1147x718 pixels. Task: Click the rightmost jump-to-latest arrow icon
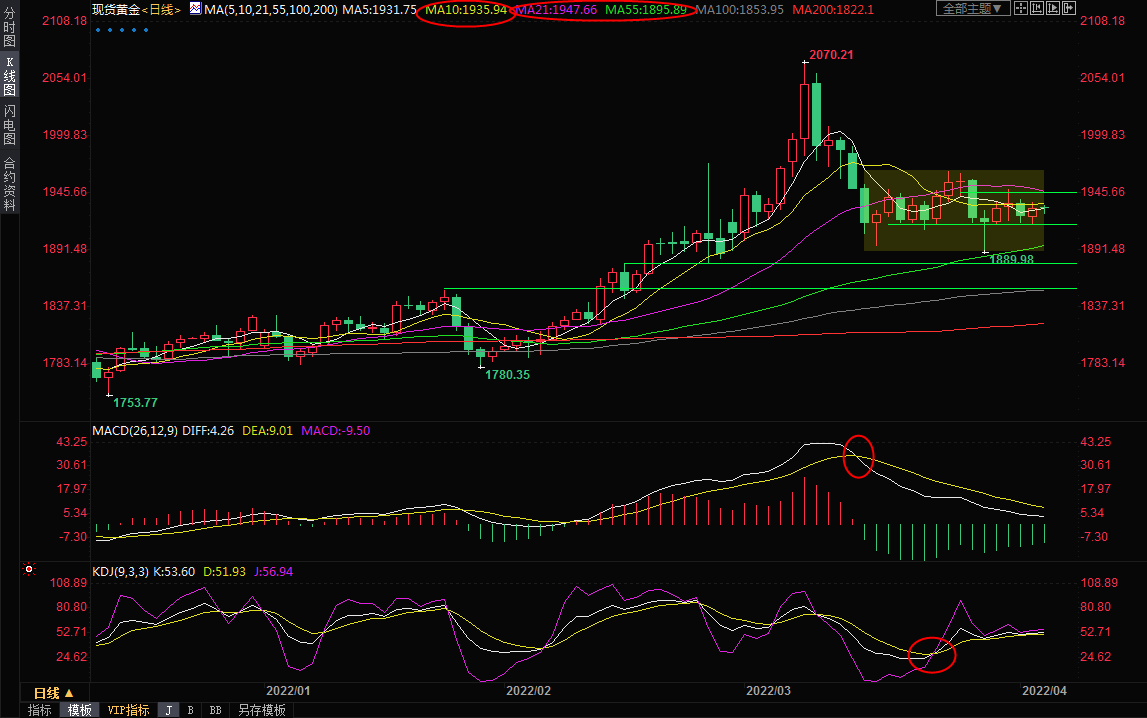pos(1069,8)
